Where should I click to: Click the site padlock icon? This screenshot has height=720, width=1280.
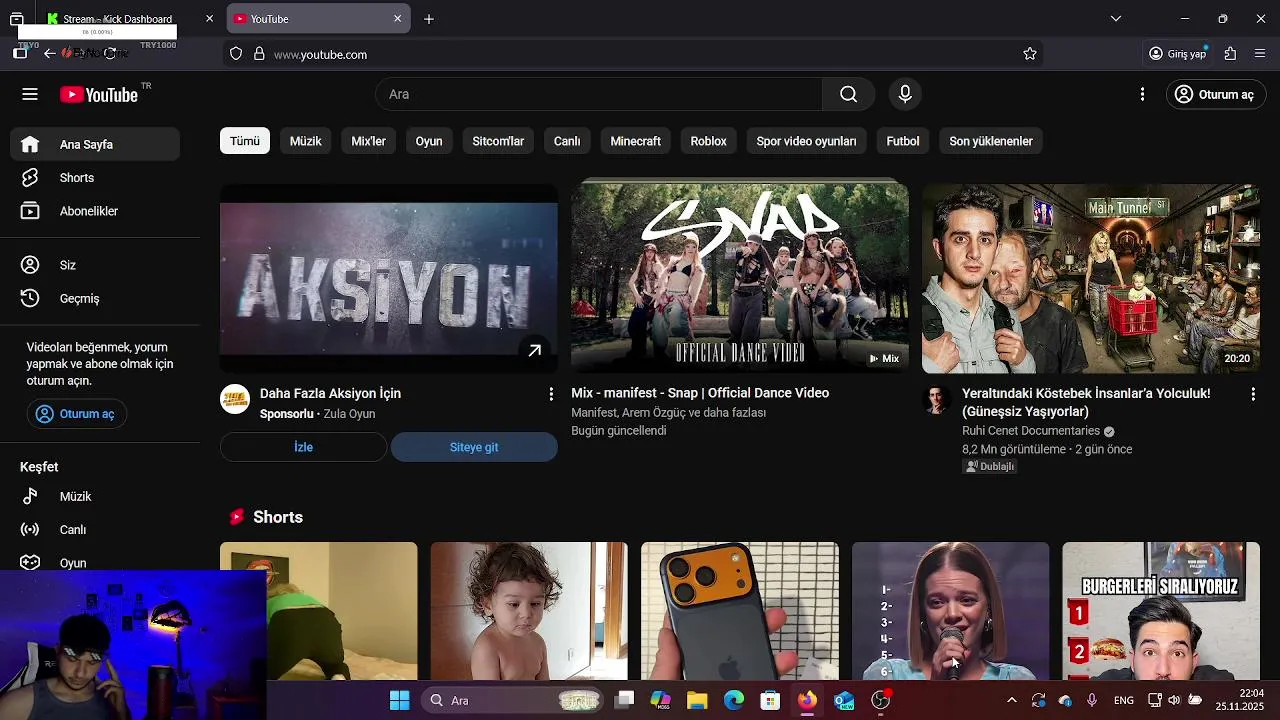pyautogui.click(x=259, y=54)
